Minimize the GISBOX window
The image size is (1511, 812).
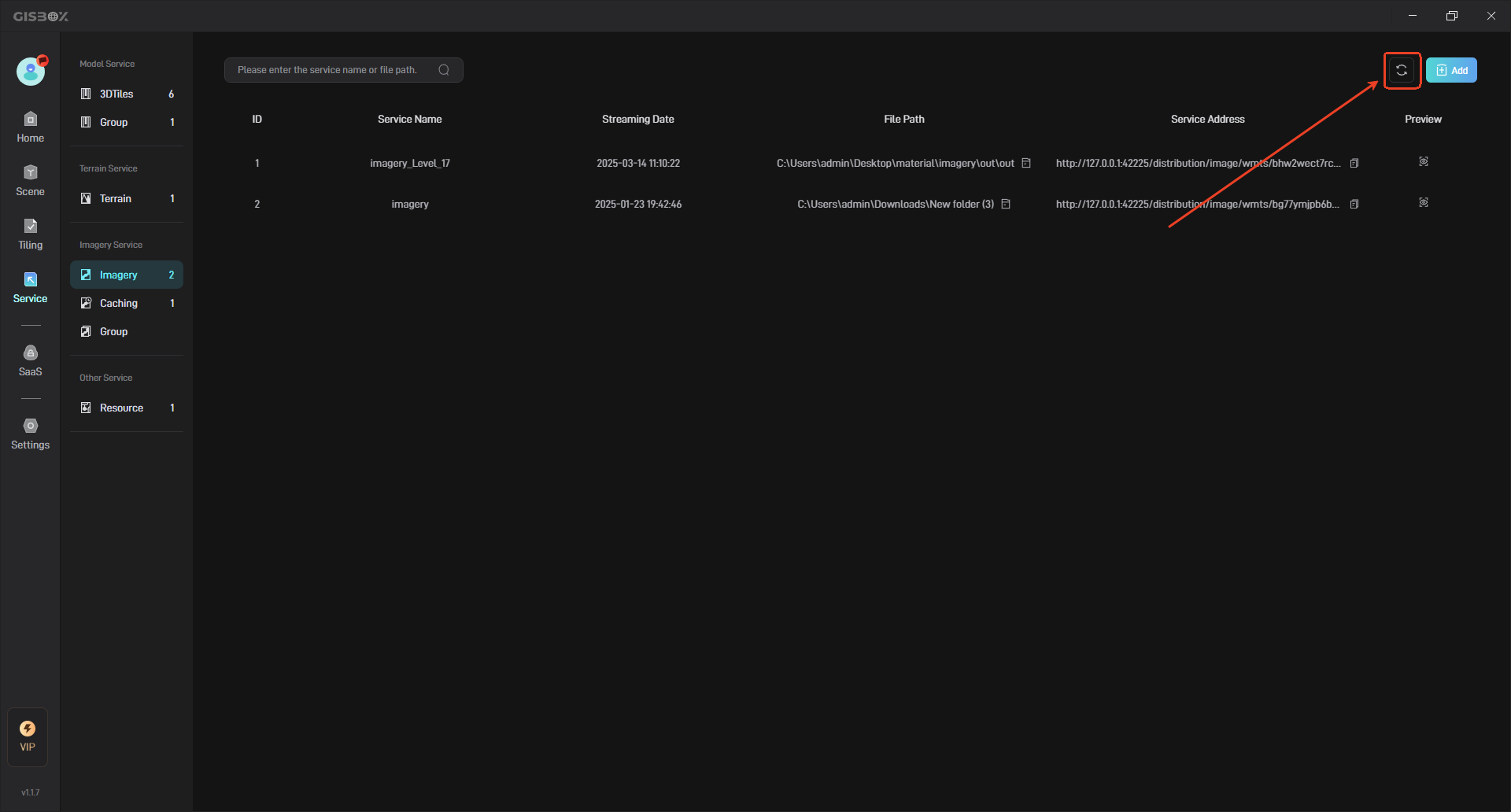[x=1413, y=16]
